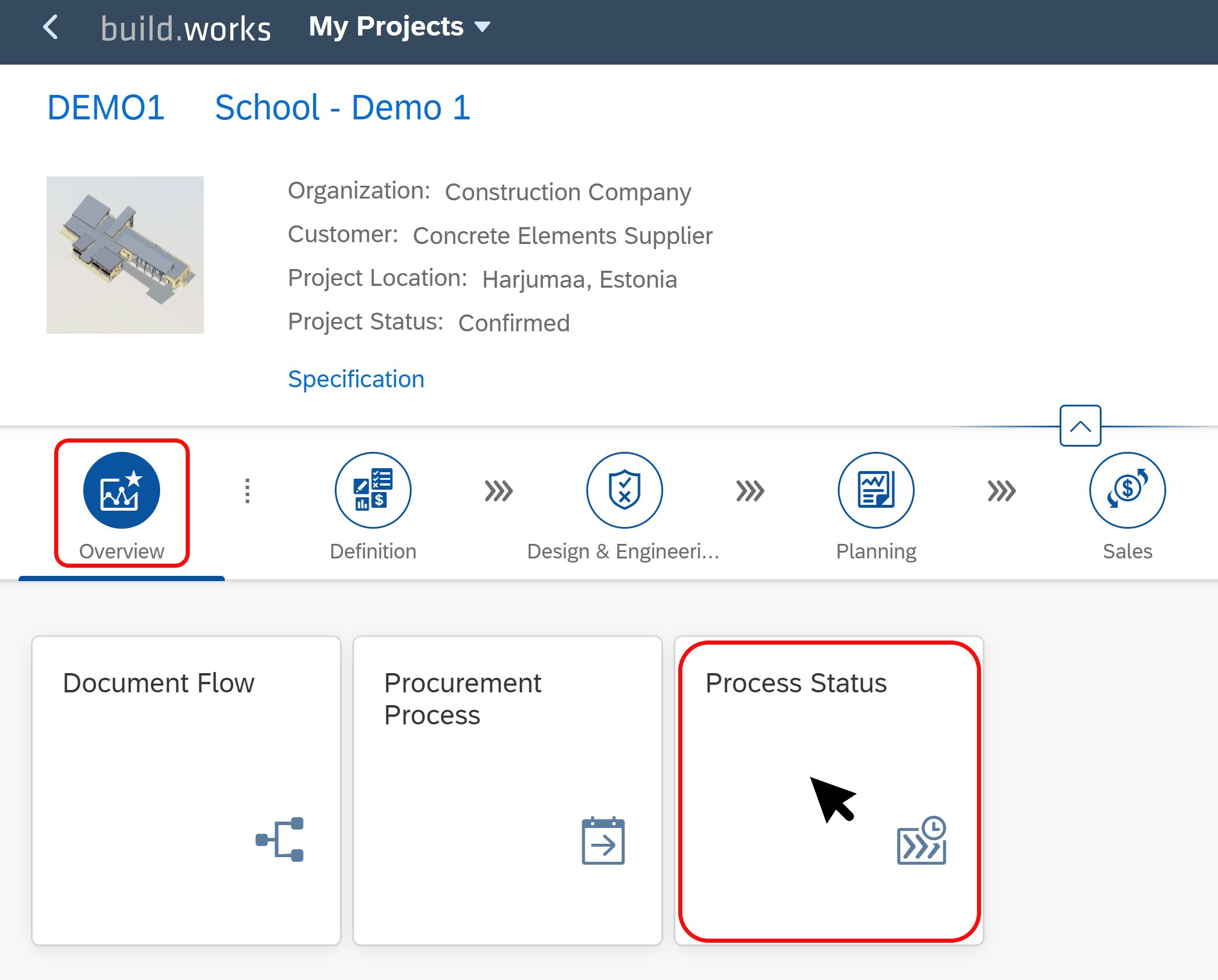The width and height of the screenshot is (1218, 980).
Task: Click the Procurement Process calendar icon
Action: [603, 840]
